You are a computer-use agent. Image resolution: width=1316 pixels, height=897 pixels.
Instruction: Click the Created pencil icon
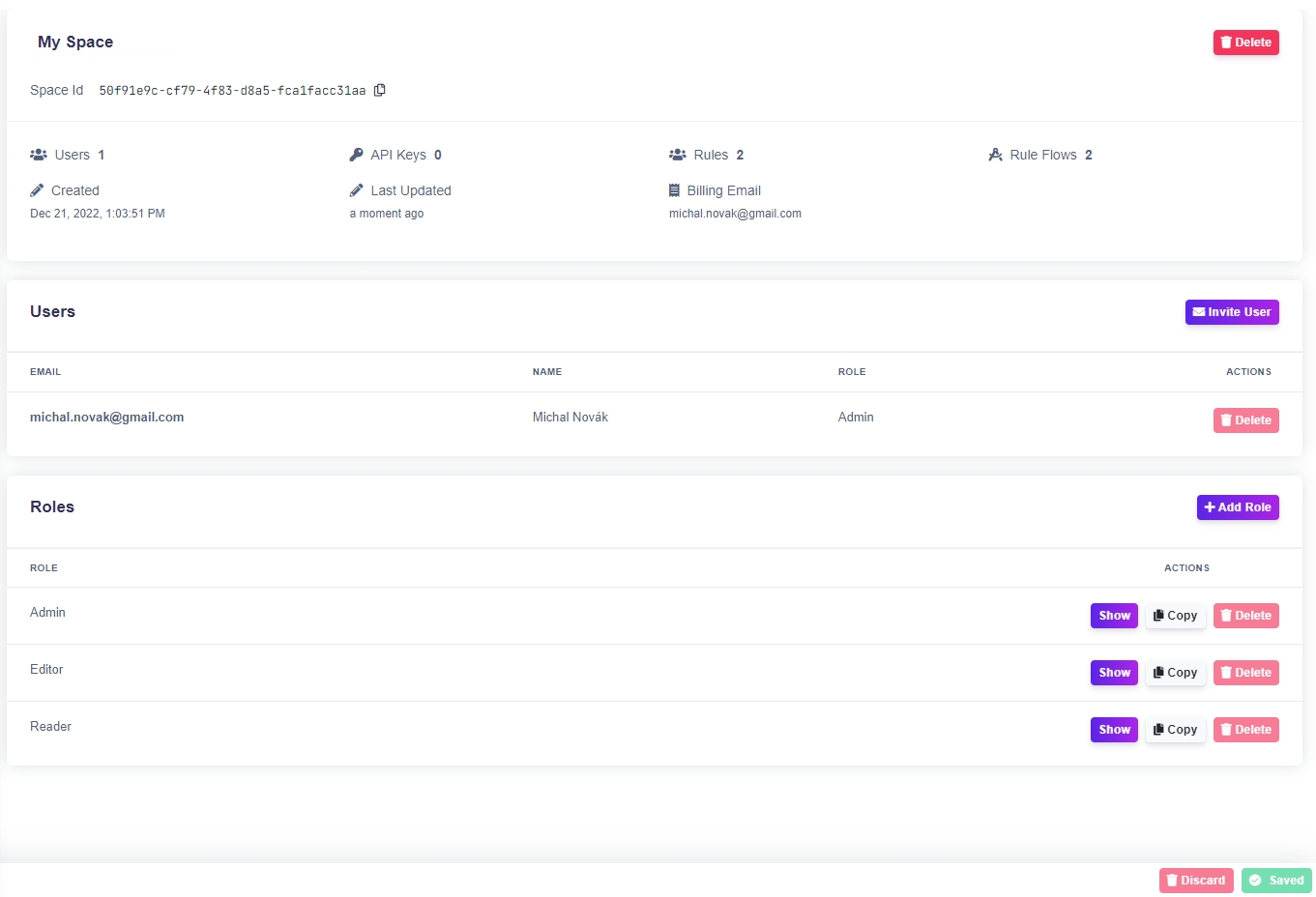point(37,190)
